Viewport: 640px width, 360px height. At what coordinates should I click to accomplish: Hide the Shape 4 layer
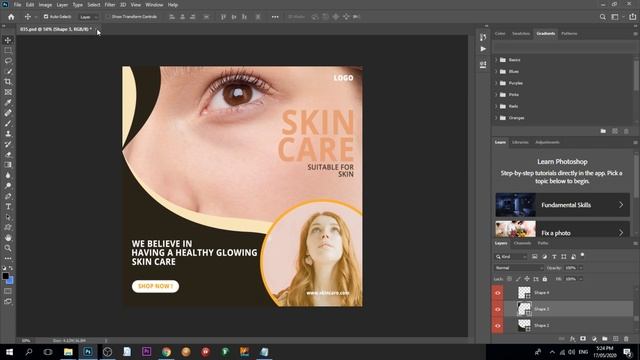click(498, 293)
